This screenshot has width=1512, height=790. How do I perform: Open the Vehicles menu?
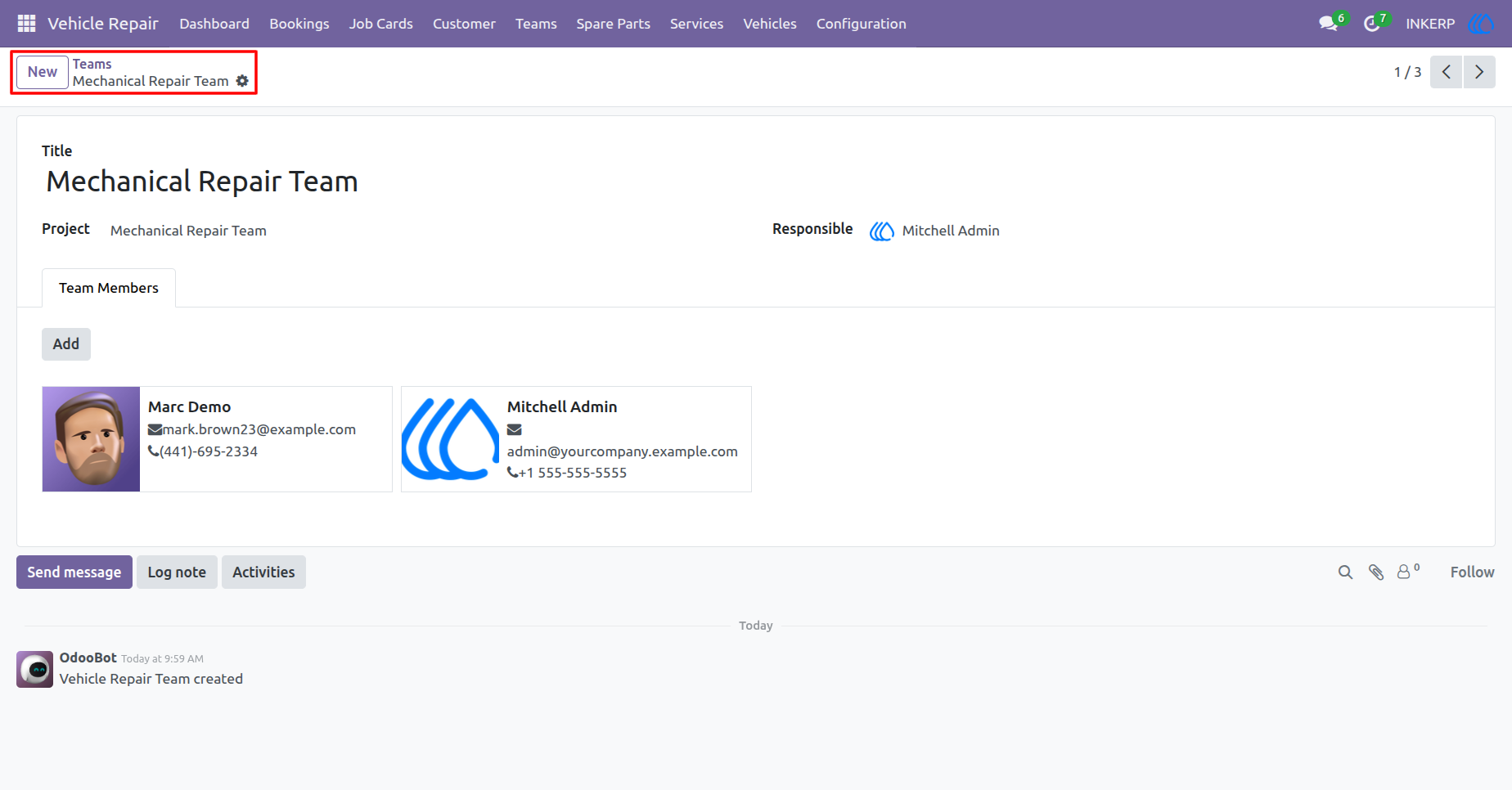coord(770,24)
